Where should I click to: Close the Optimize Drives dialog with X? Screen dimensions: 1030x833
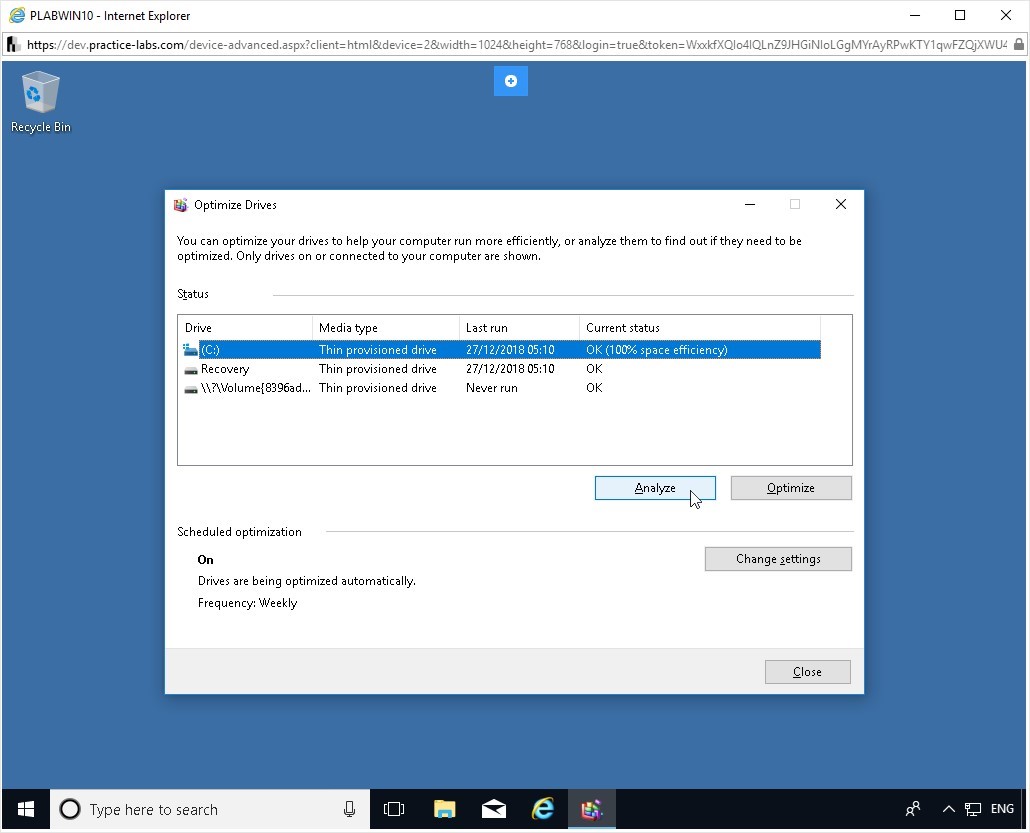click(840, 204)
